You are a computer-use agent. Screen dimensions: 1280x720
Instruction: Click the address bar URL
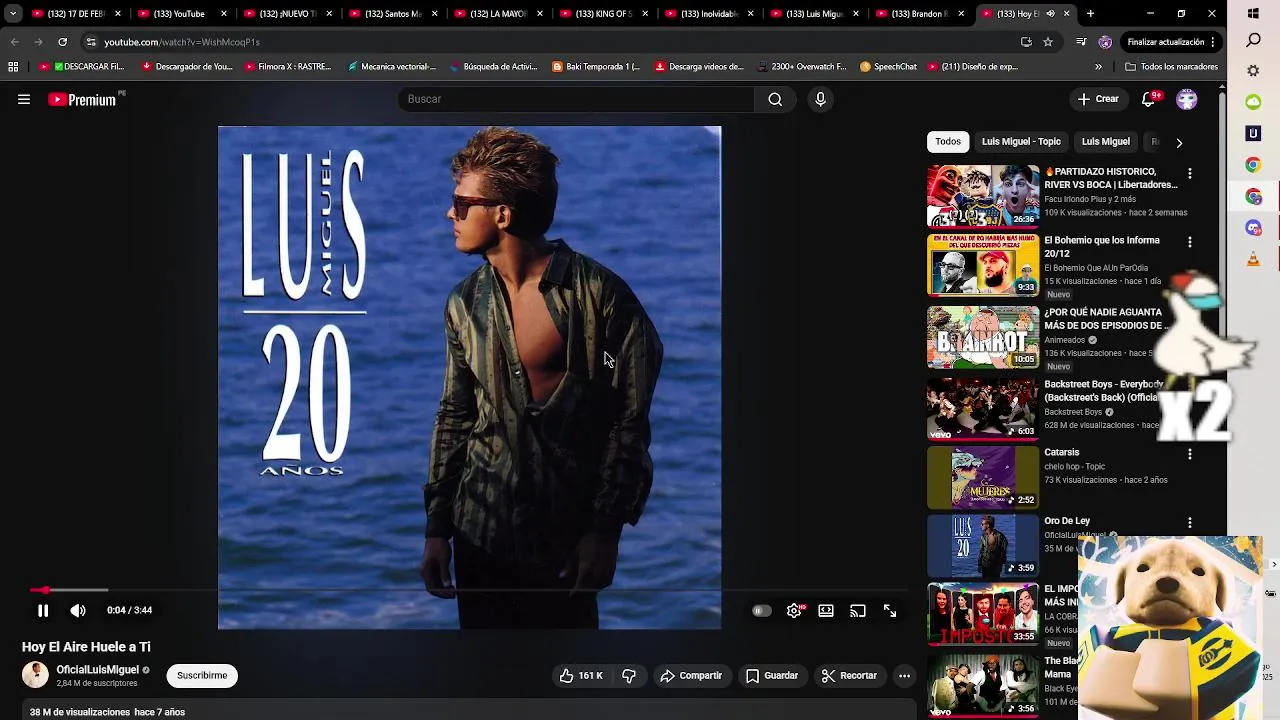tap(182, 42)
